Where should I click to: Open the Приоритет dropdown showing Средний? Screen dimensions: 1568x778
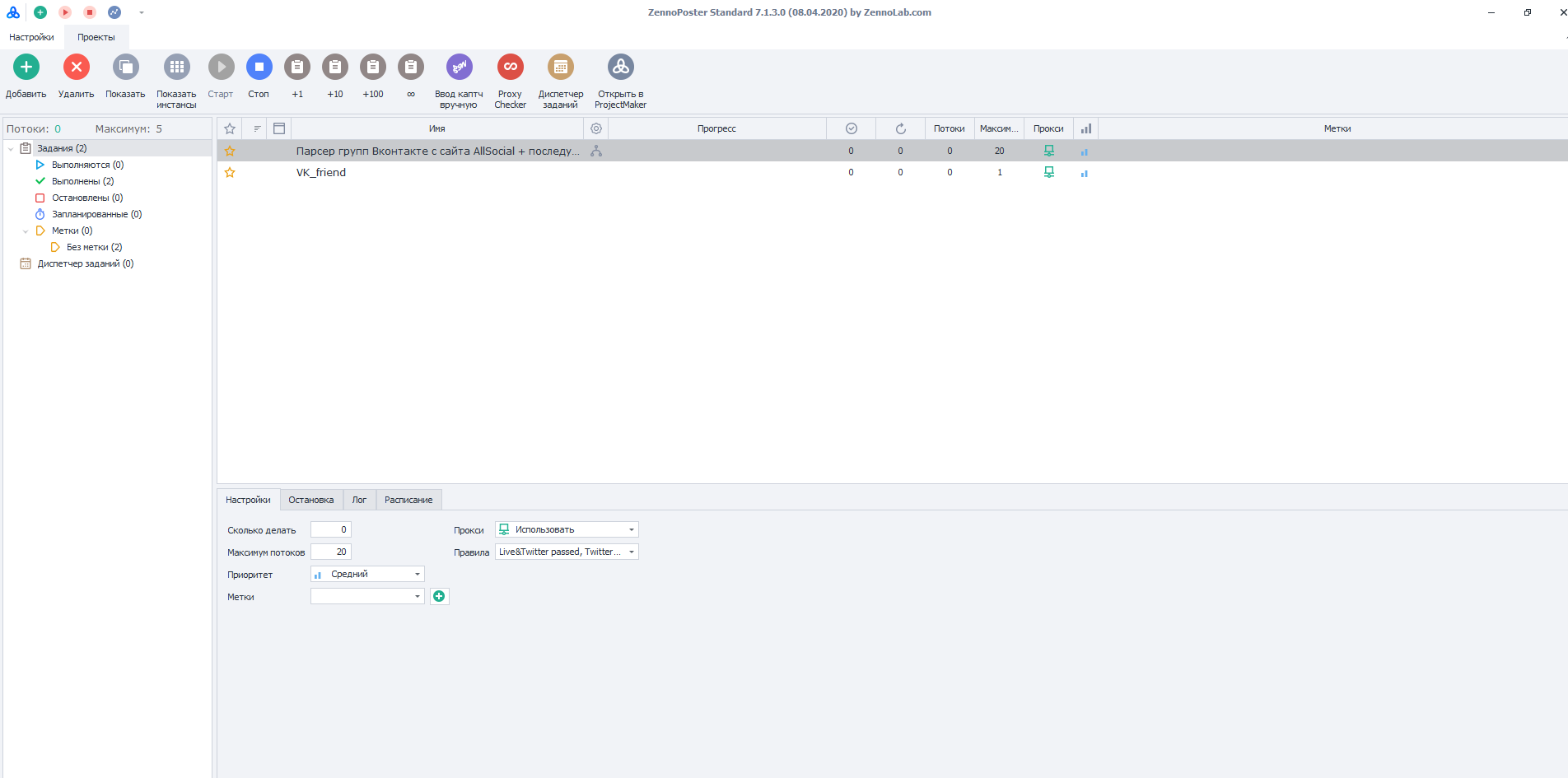[x=367, y=574]
